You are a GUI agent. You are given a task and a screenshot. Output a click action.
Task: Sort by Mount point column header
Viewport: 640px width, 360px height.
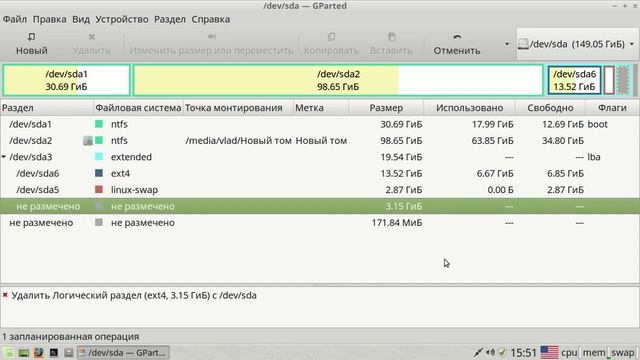(x=238, y=108)
